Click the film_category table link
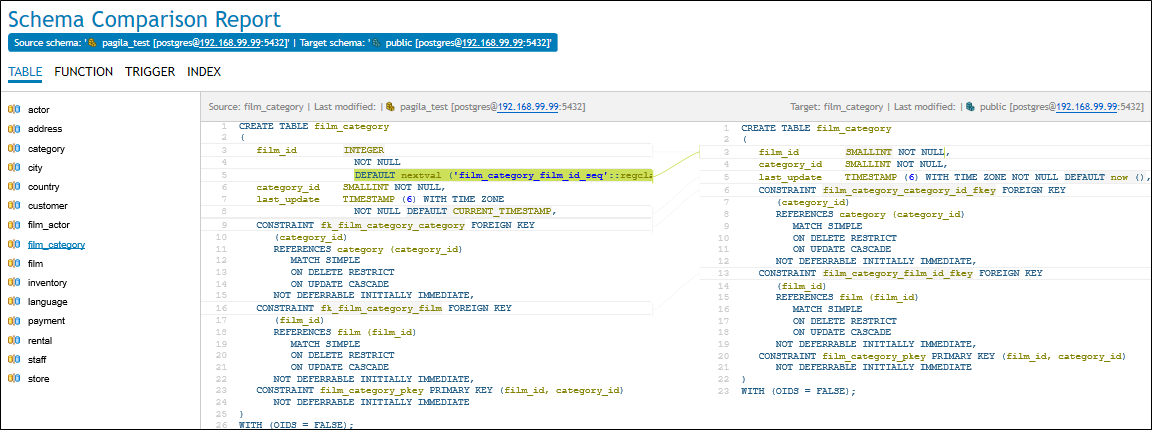 click(x=56, y=245)
